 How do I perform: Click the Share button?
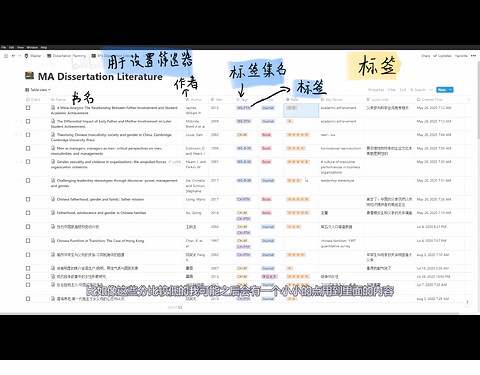[x=426, y=56]
